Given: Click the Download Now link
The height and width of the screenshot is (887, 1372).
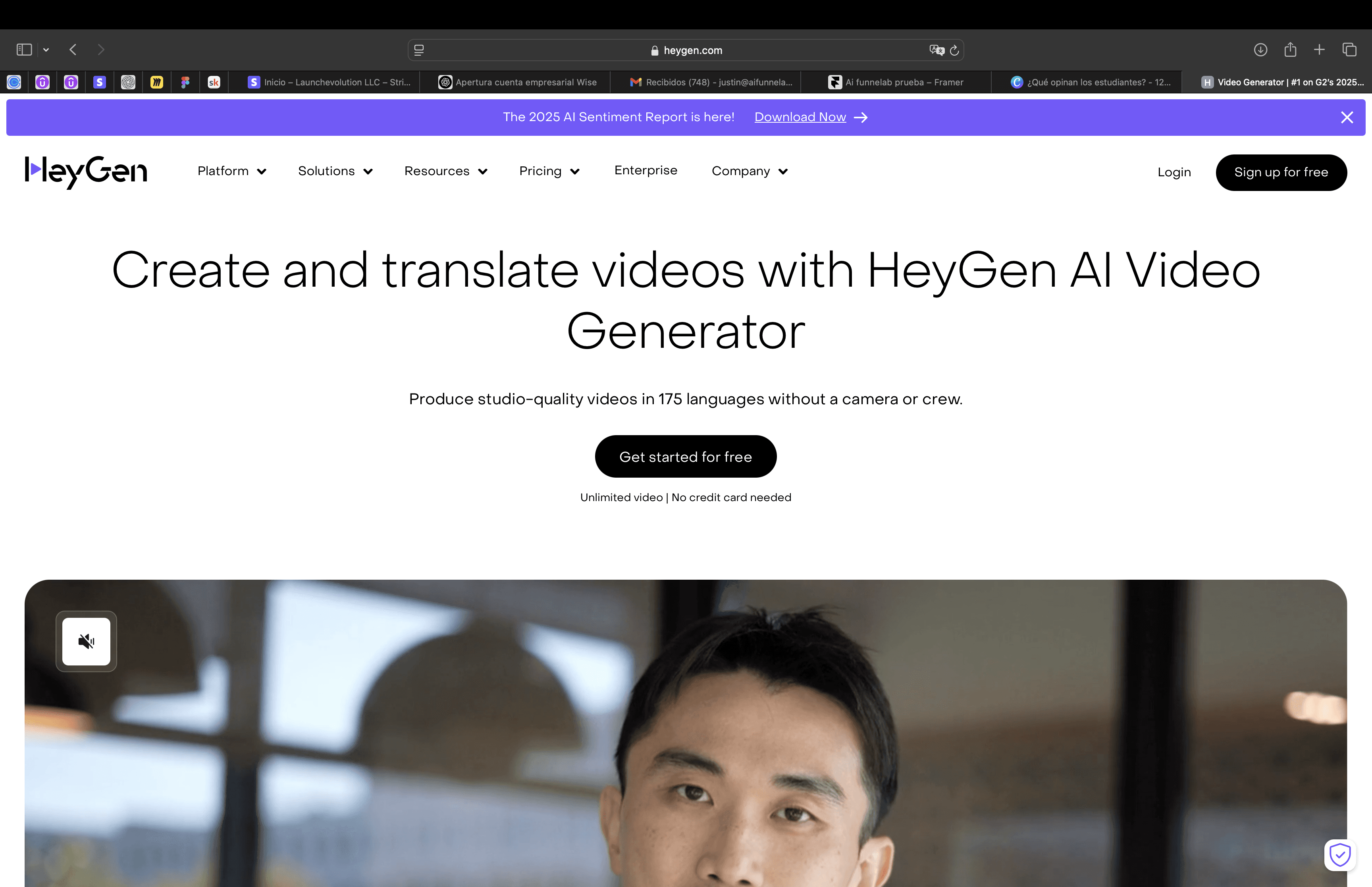Looking at the screenshot, I should [811, 117].
